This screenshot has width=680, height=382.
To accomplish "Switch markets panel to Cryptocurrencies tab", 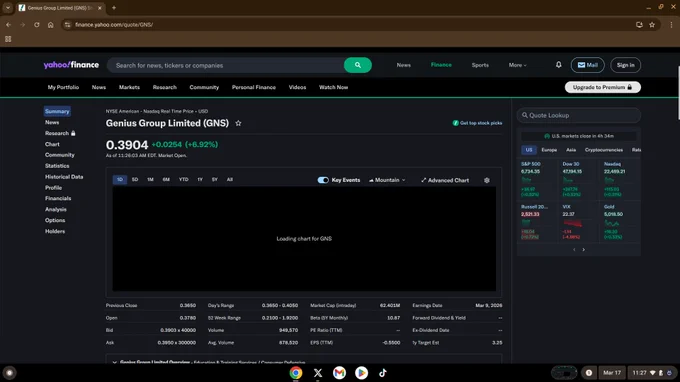I will tap(604, 150).
